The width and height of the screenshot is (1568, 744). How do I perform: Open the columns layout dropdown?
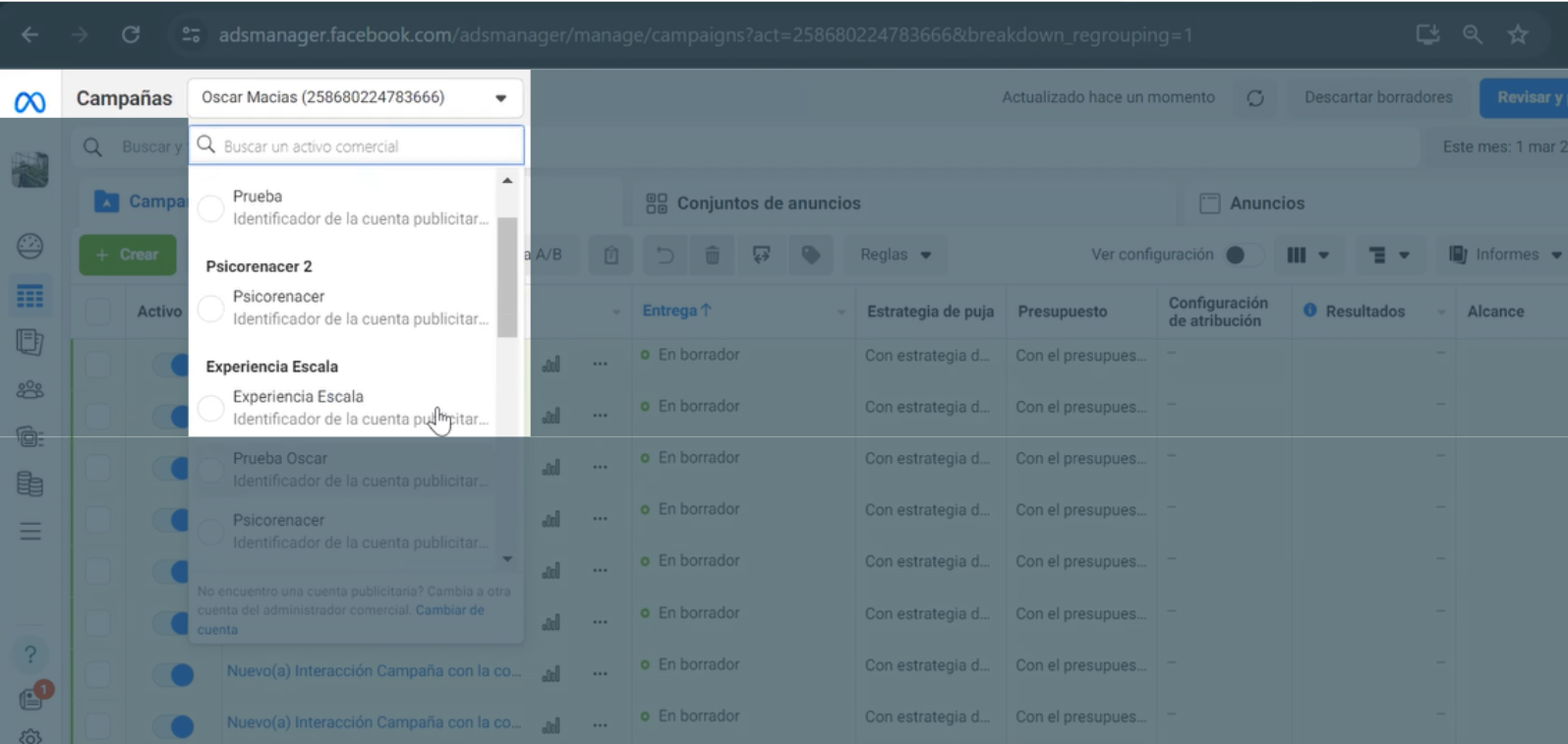(1308, 256)
